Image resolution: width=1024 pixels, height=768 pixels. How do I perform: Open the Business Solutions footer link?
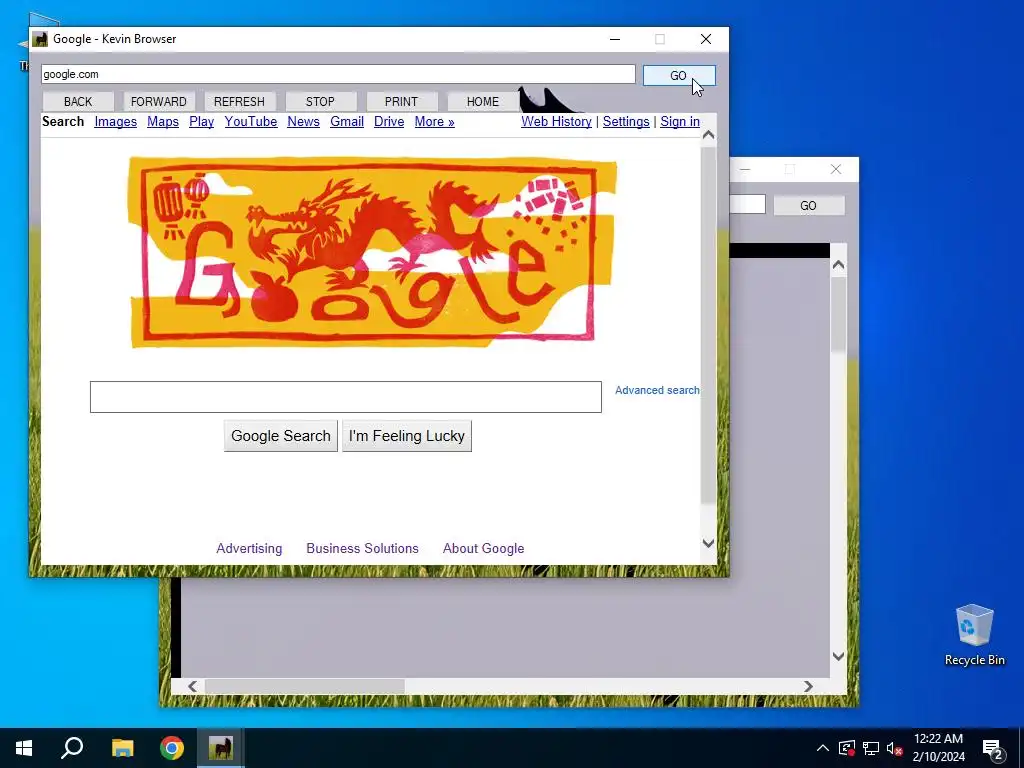click(x=362, y=549)
